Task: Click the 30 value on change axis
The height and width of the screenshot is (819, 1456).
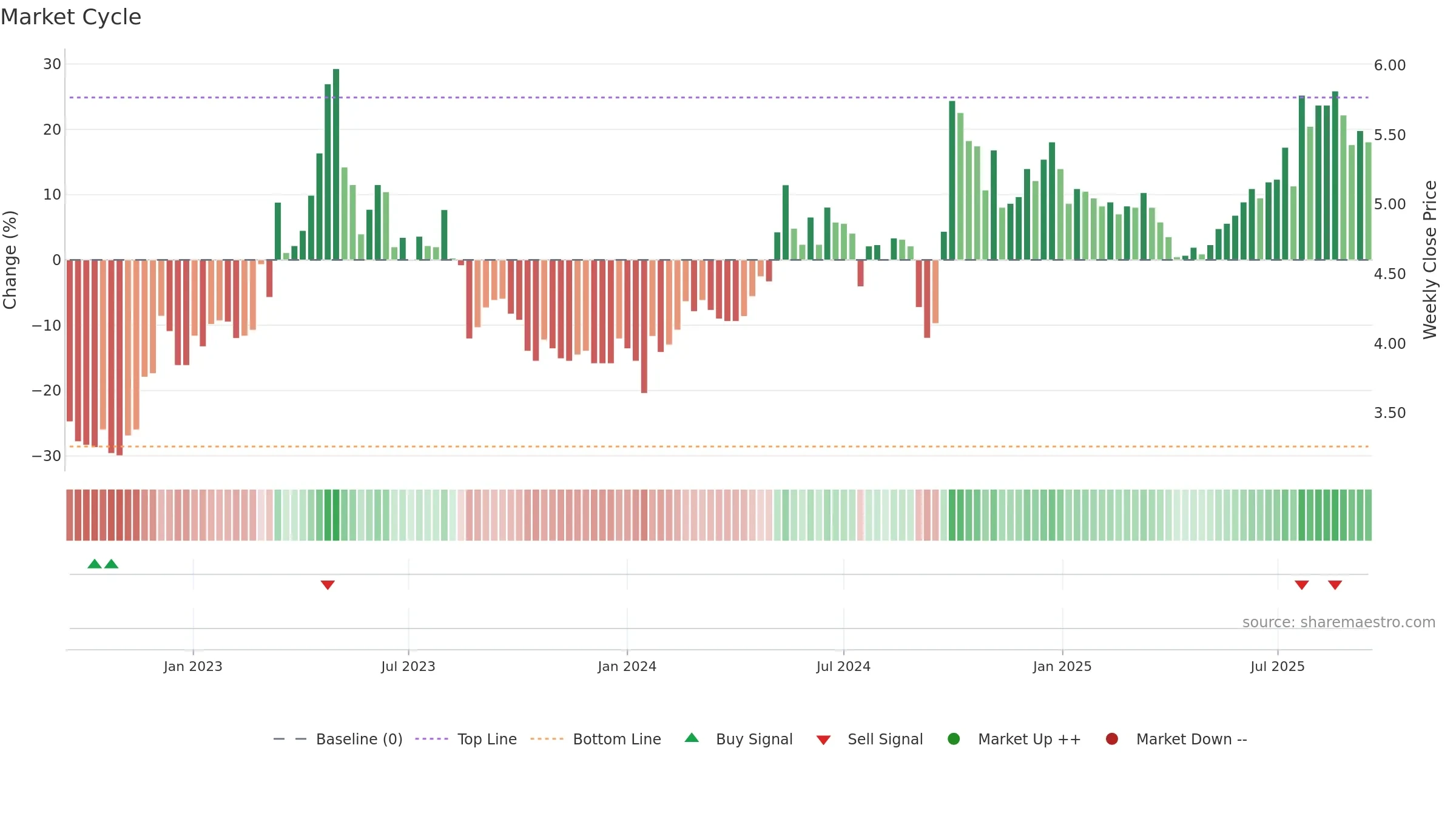Action: point(52,64)
